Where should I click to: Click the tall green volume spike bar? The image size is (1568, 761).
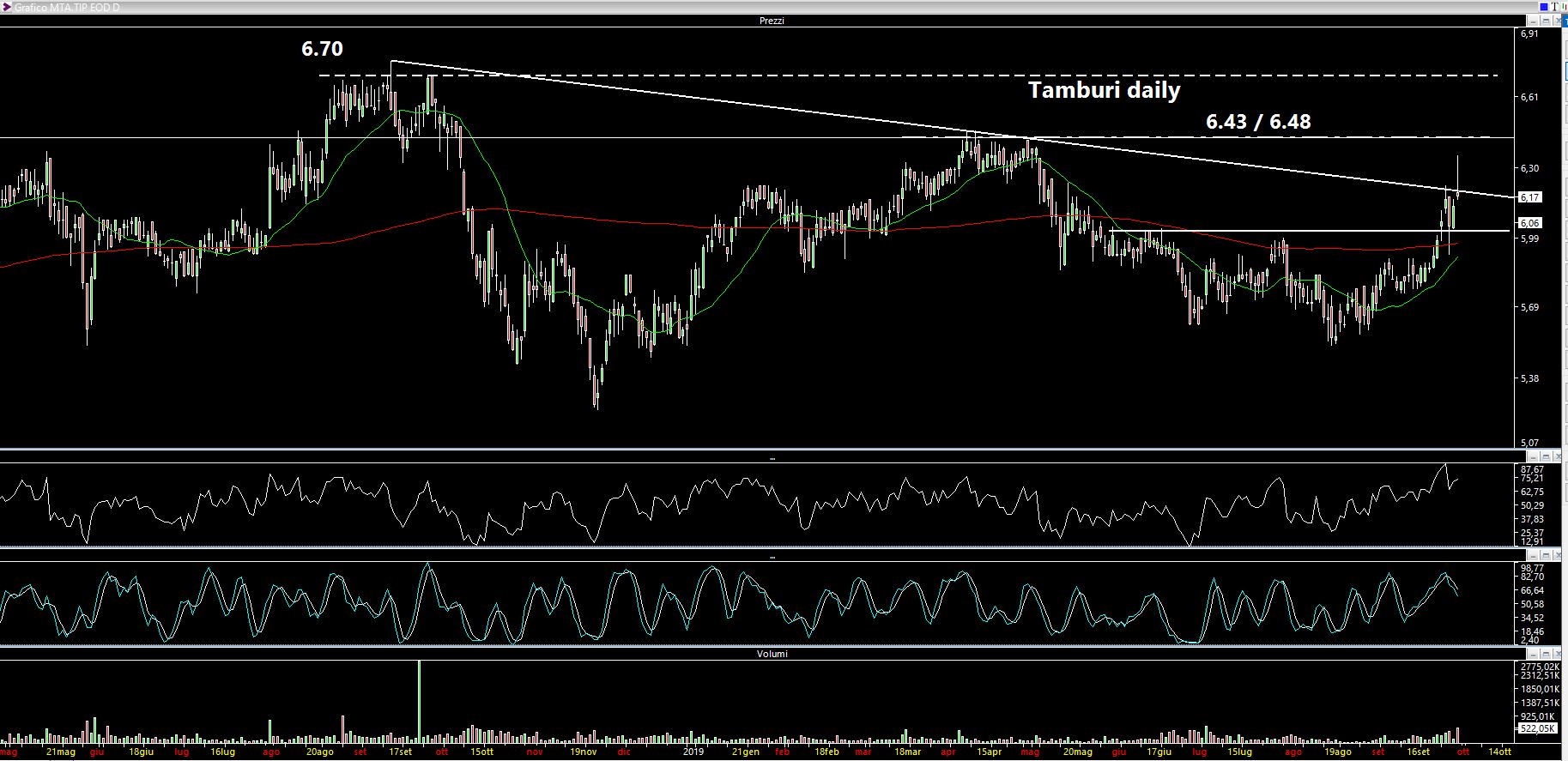pos(420,702)
